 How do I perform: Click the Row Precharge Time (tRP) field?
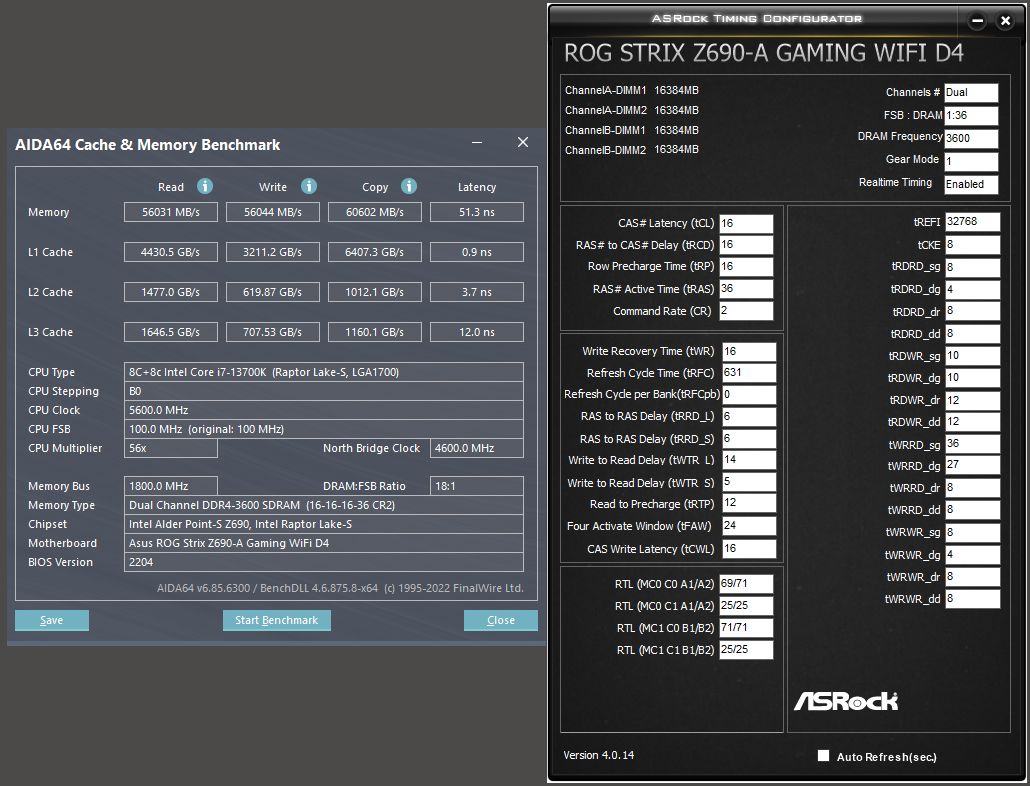click(x=746, y=267)
